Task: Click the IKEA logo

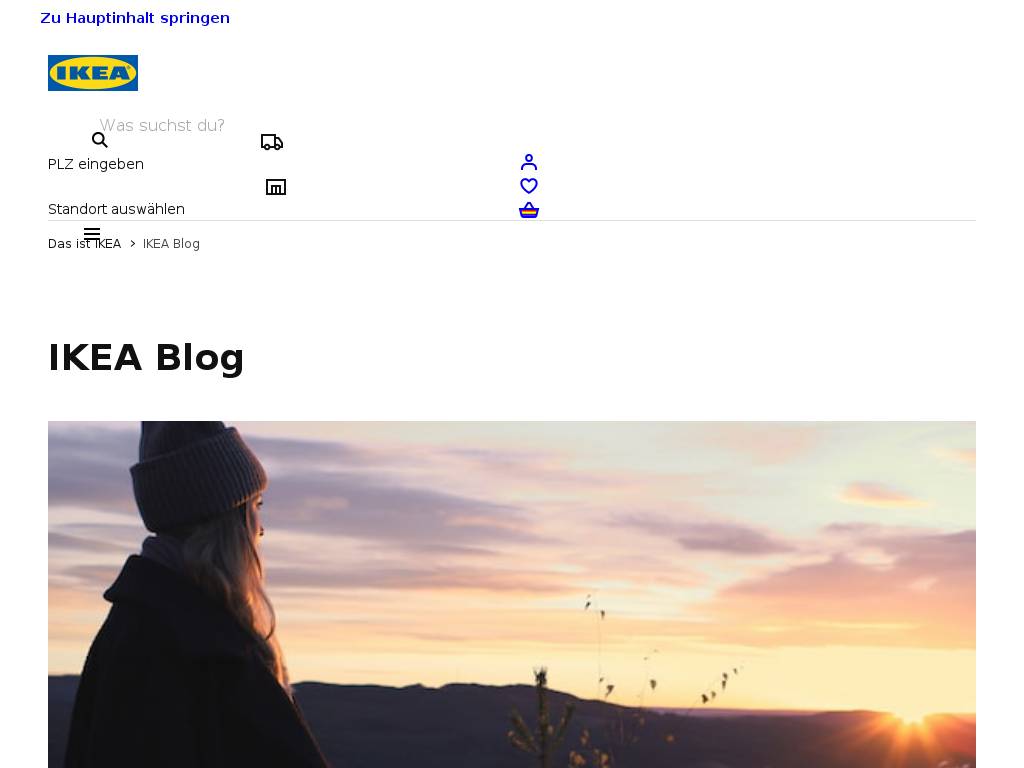Action: (93, 72)
